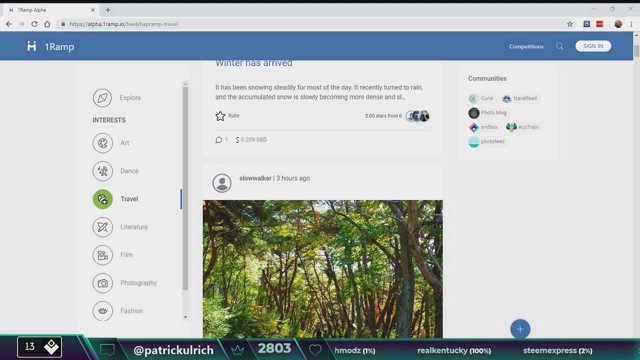
Task: Select the green Travel interest icon
Action: tap(102, 199)
